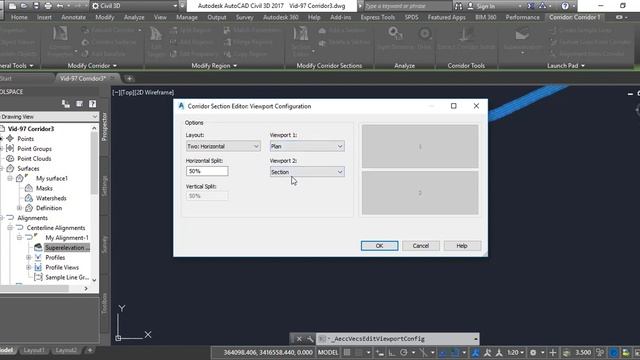This screenshot has width=640, height=360.
Task: Click the command line wrench customize icon
Action: [x=310, y=339]
